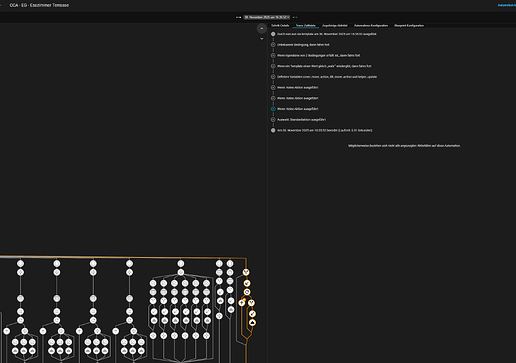Switch to the Schritt-Details tab
This screenshot has width=516, height=363.
click(280, 25)
